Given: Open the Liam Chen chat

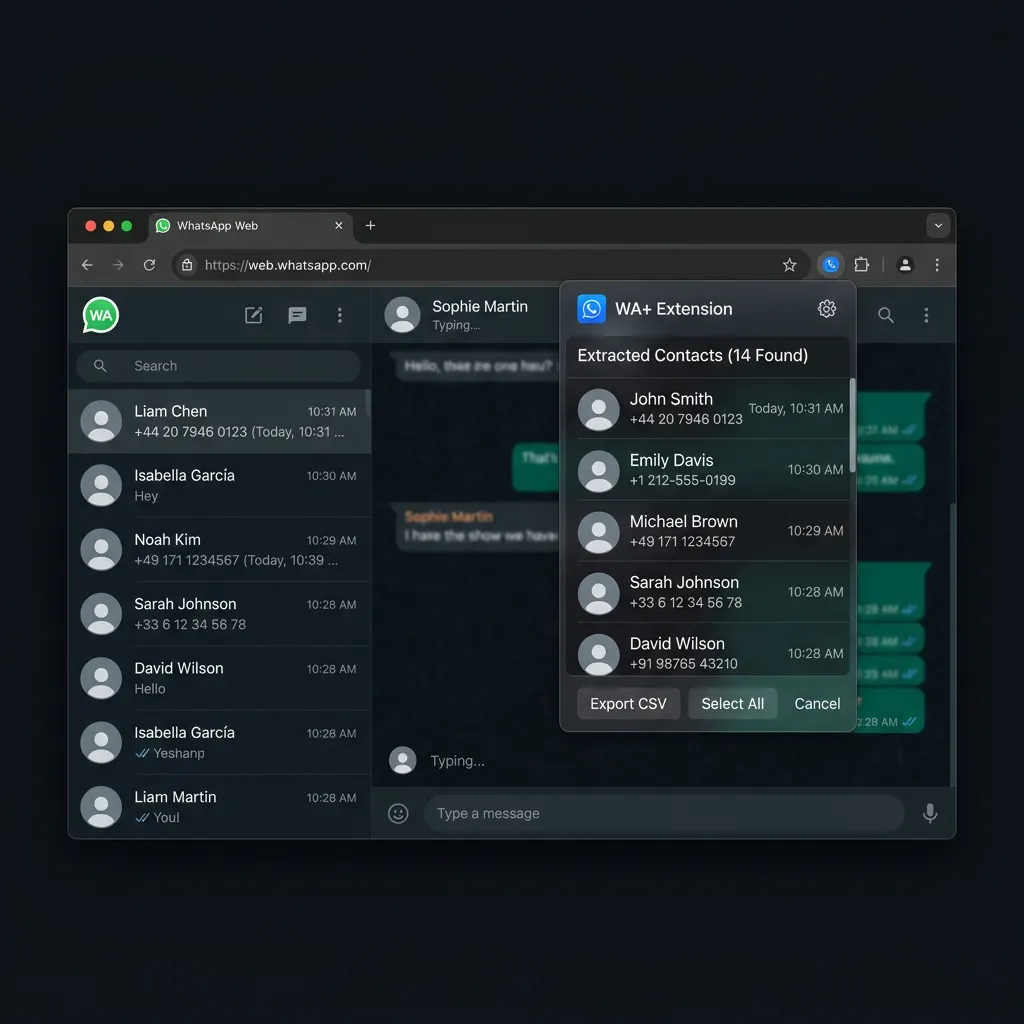Looking at the screenshot, I should (x=219, y=421).
